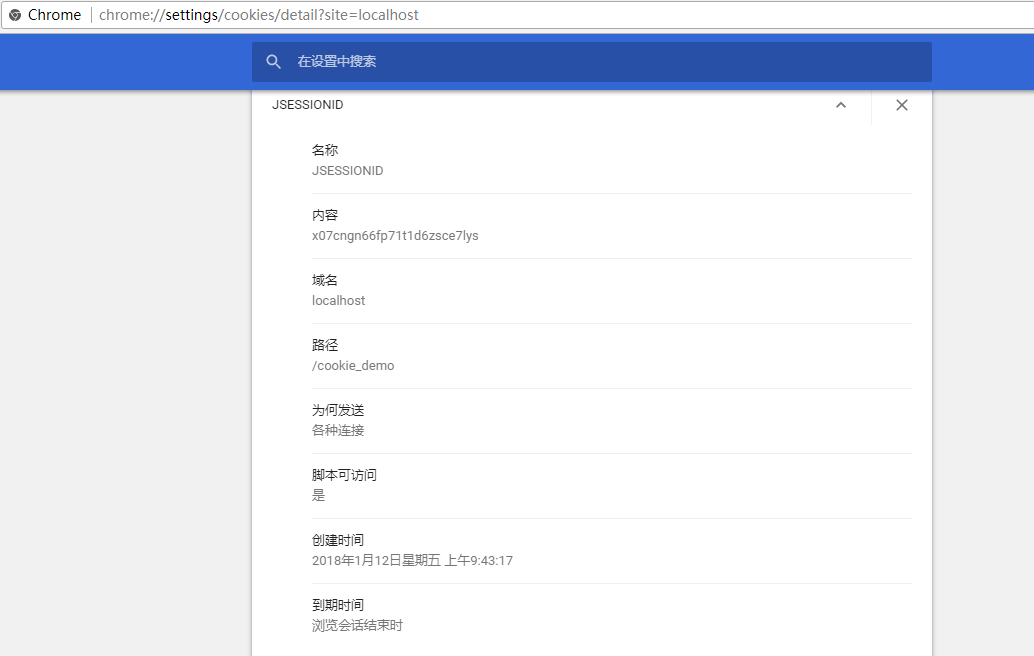This screenshot has width=1034, height=656.
Task: Select the script-accessible value 是
Action: tap(319, 496)
